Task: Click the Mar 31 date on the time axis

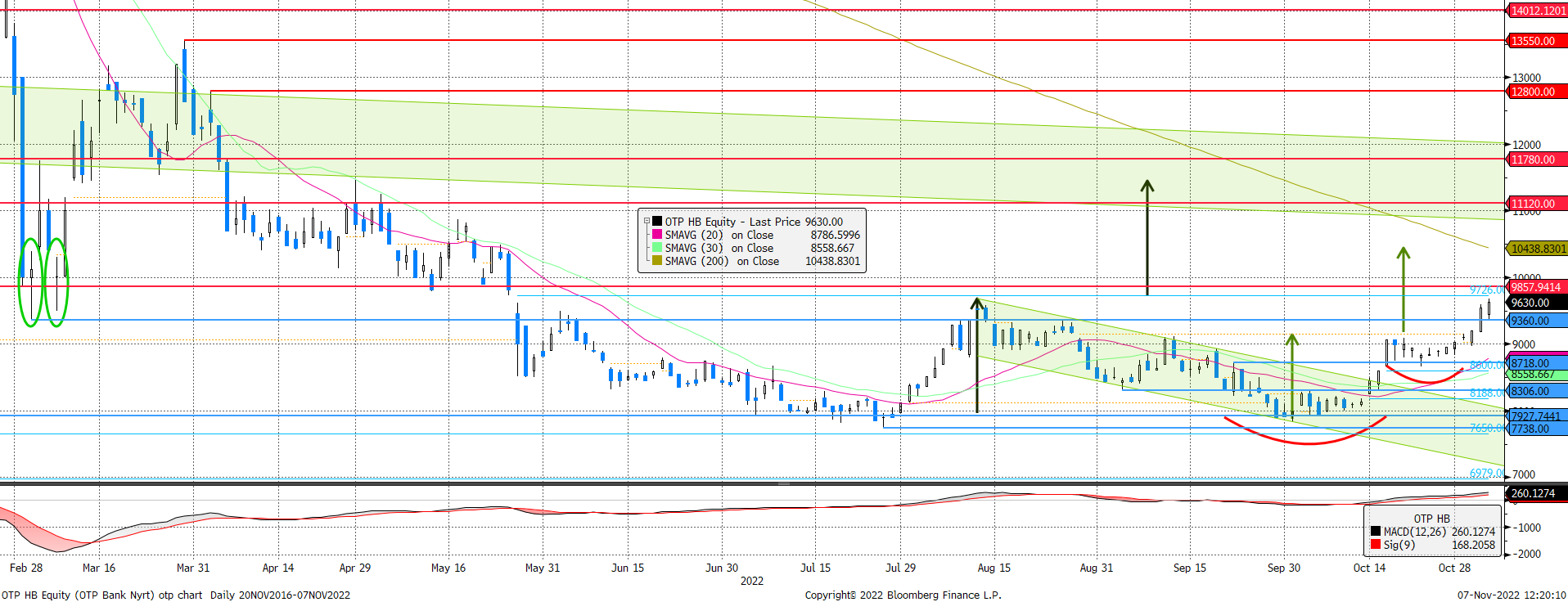Action: click(x=193, y=568)
